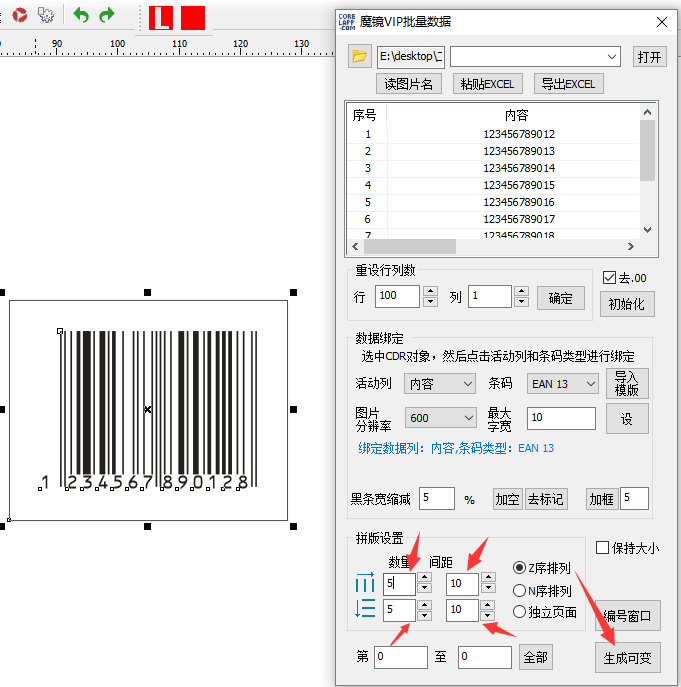Click the gears options icon in toolbar
The height and width of the screenshot is (687, 681).
[x=46, y=15]
